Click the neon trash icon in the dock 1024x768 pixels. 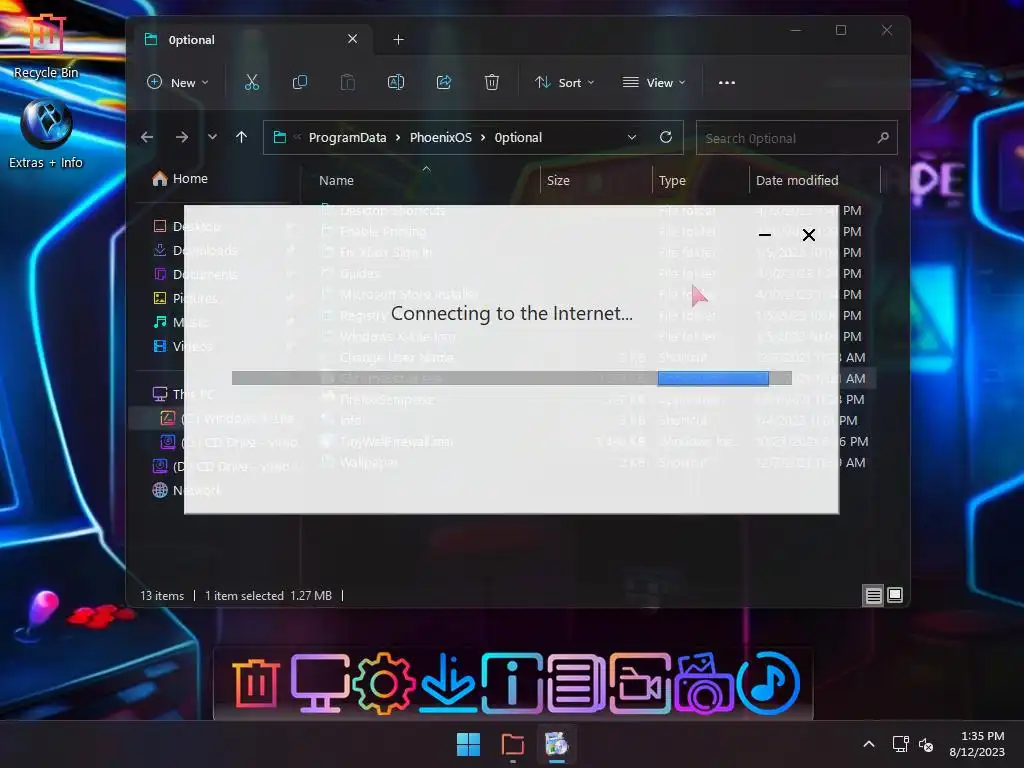pos(255,684)
